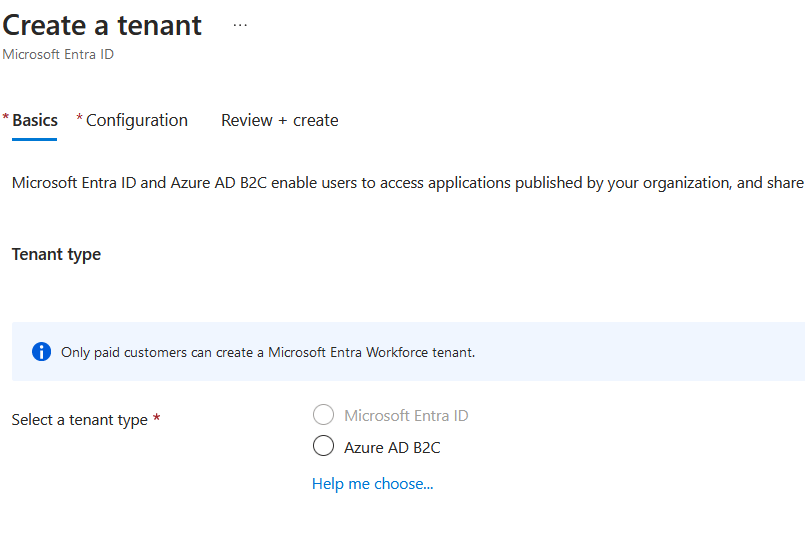This screenshot has width=805, height=547.
Task: Select the Microsoft Entra ID radio button
Action: (x=323, y=414)
